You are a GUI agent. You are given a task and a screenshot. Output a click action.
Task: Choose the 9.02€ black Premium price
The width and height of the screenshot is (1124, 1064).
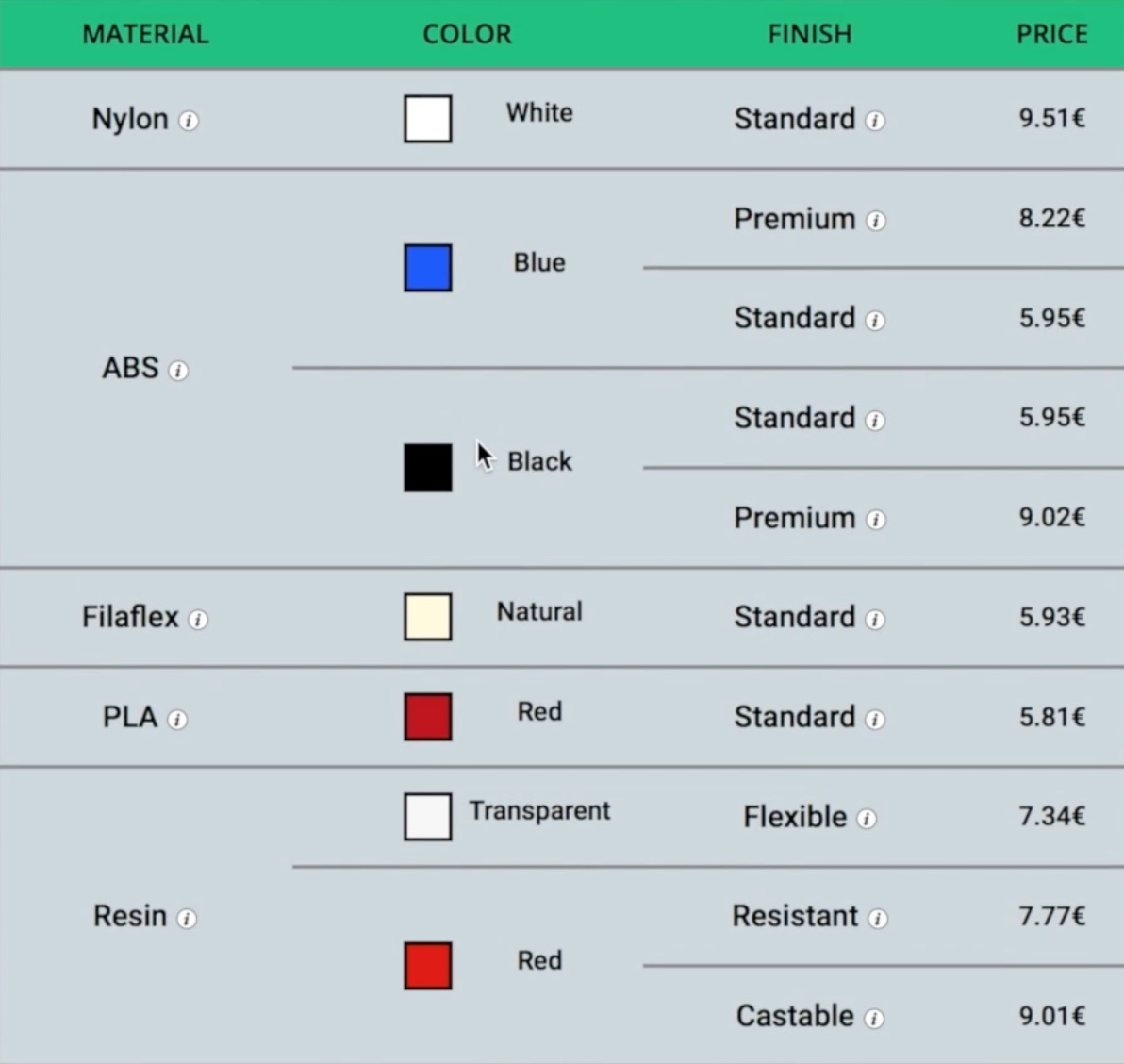coord(1051,517)
